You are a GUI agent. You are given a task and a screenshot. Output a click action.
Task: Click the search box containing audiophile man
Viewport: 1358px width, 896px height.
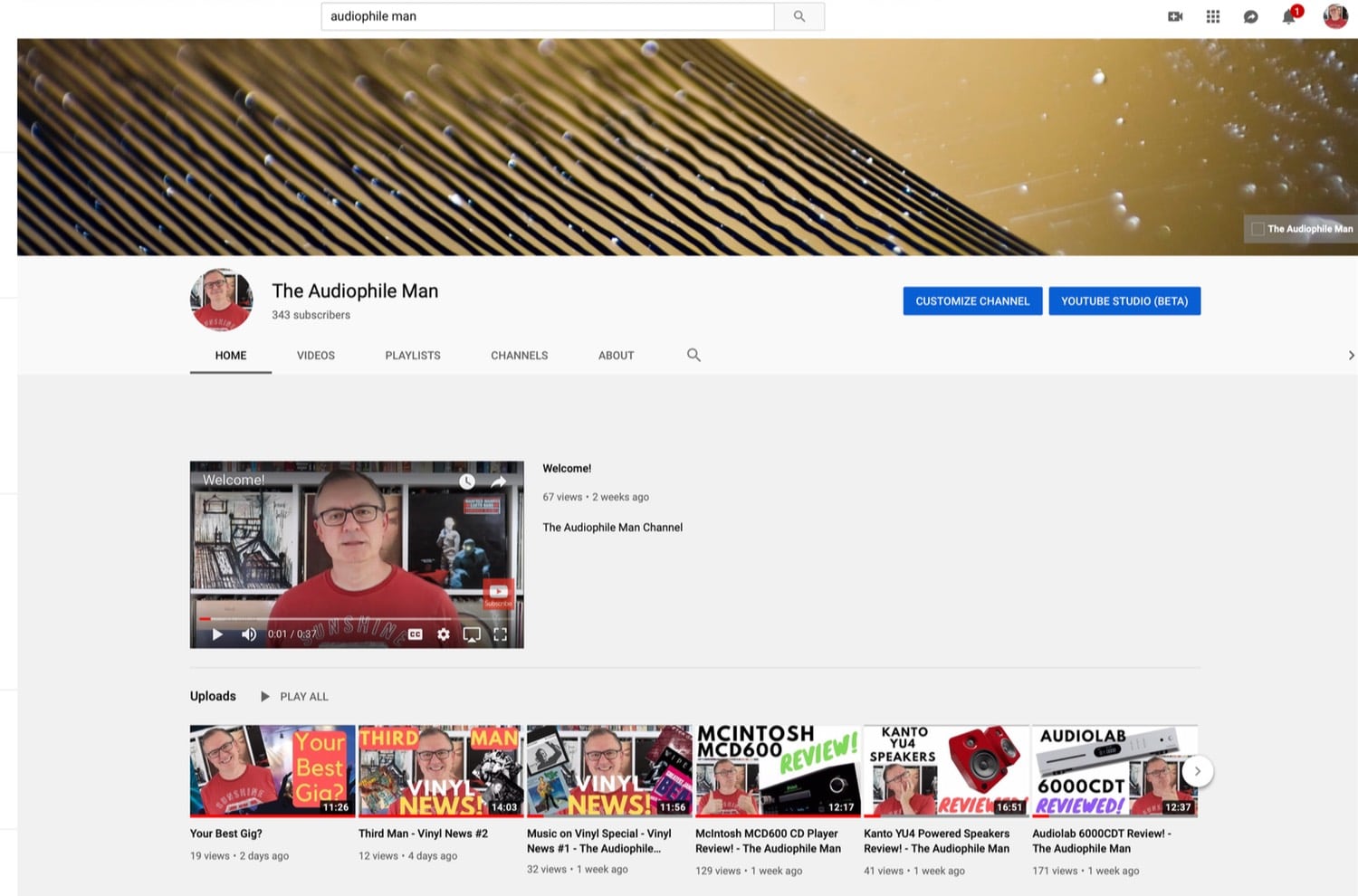548,16
